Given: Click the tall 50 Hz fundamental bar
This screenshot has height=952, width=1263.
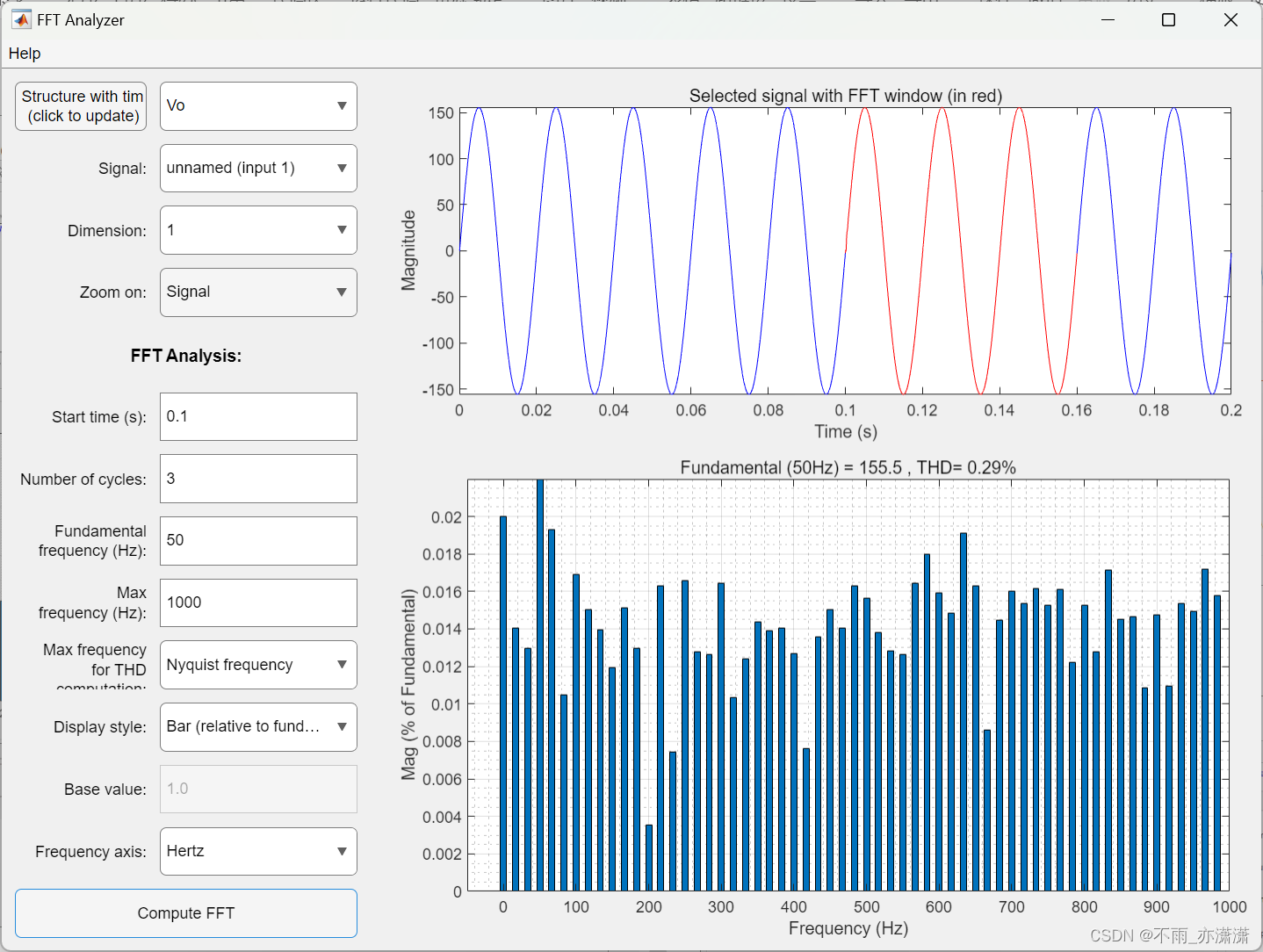Looking at the screenshot, I should click(539, 685).
